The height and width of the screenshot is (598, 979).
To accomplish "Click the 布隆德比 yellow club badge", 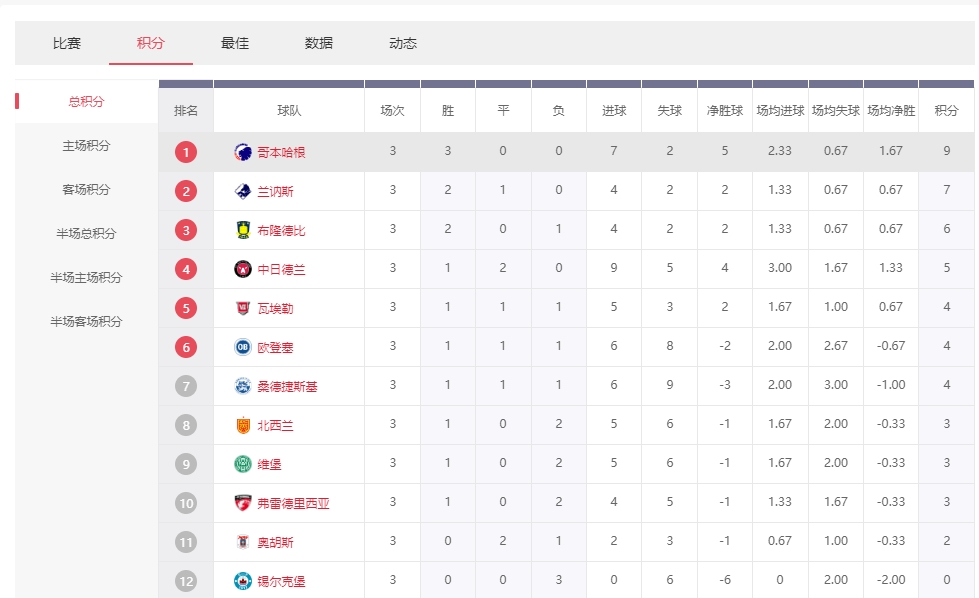I will [x=243, y=230].
